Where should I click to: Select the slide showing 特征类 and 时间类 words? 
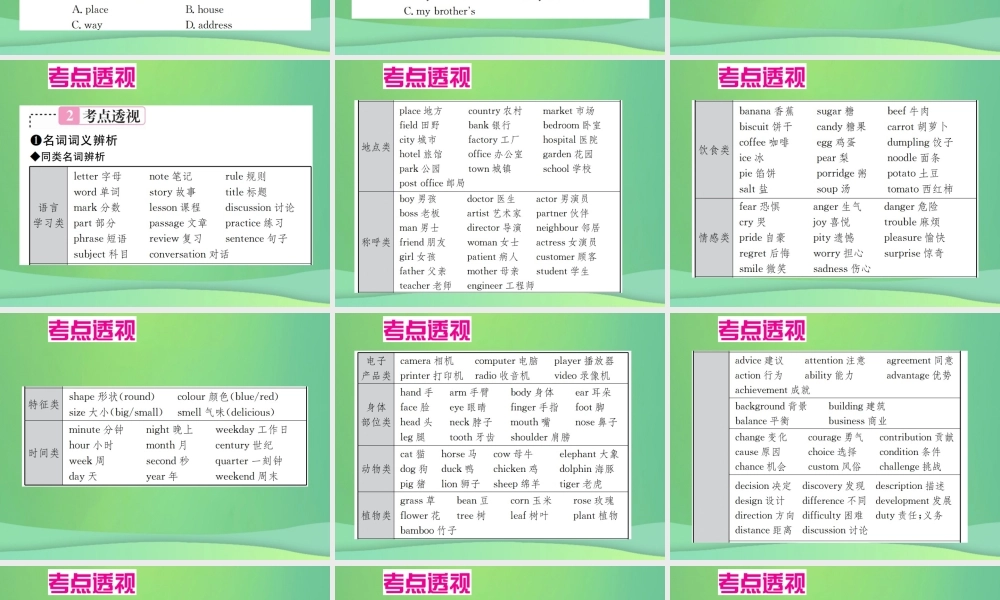tap(165, 435)
